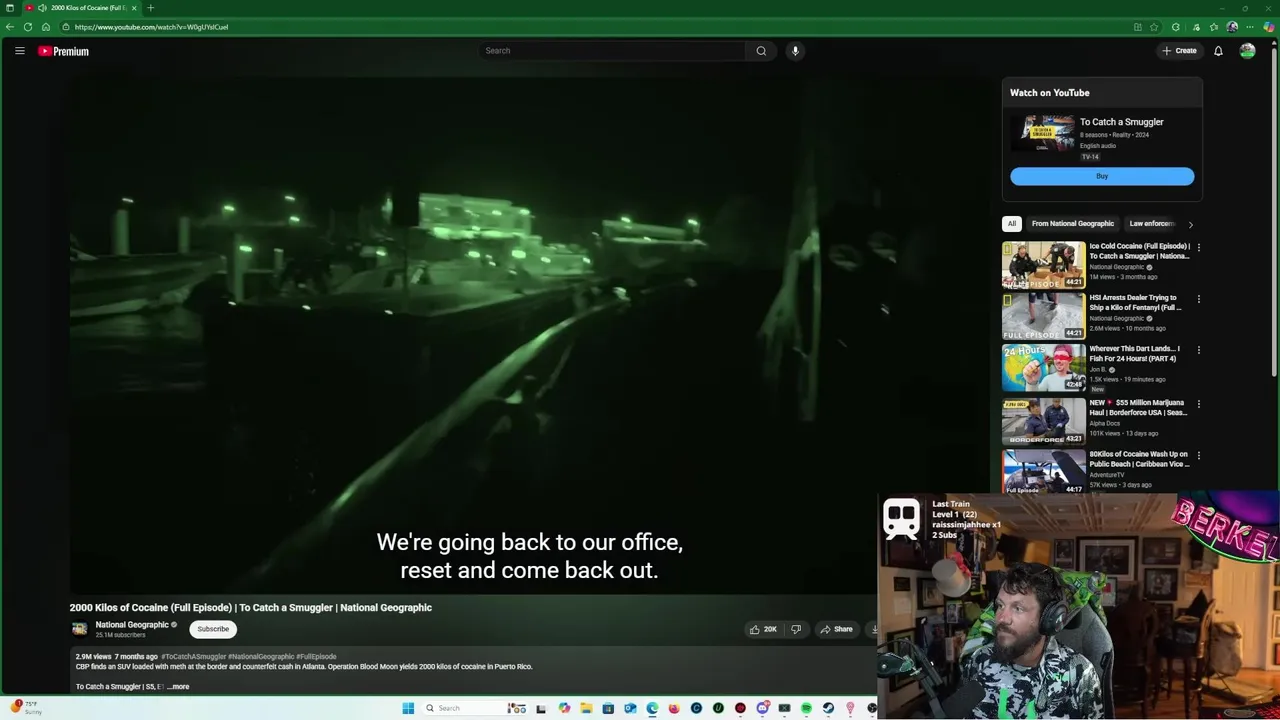
Task: Open Fish For 24 Hours video thumbnail
Action: (1043, 367)
